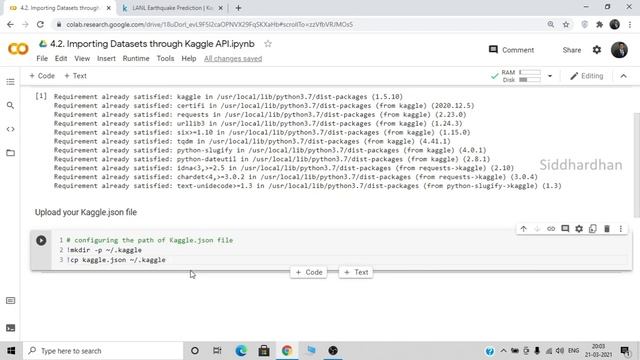
Task: Open the Tools menu
Action: click(165, 58)
